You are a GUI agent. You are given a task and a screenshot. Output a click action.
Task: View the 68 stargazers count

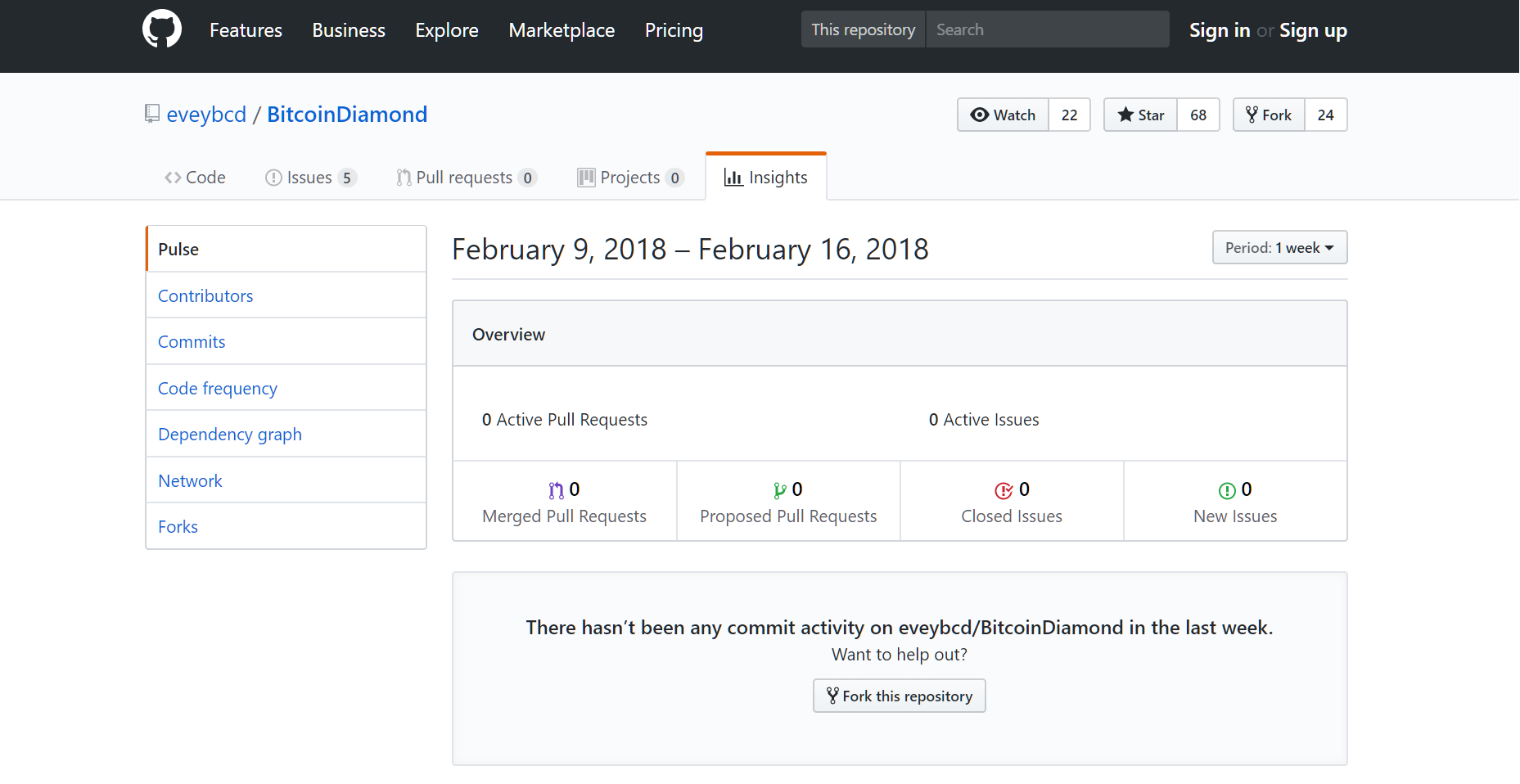pos(1198,115)
